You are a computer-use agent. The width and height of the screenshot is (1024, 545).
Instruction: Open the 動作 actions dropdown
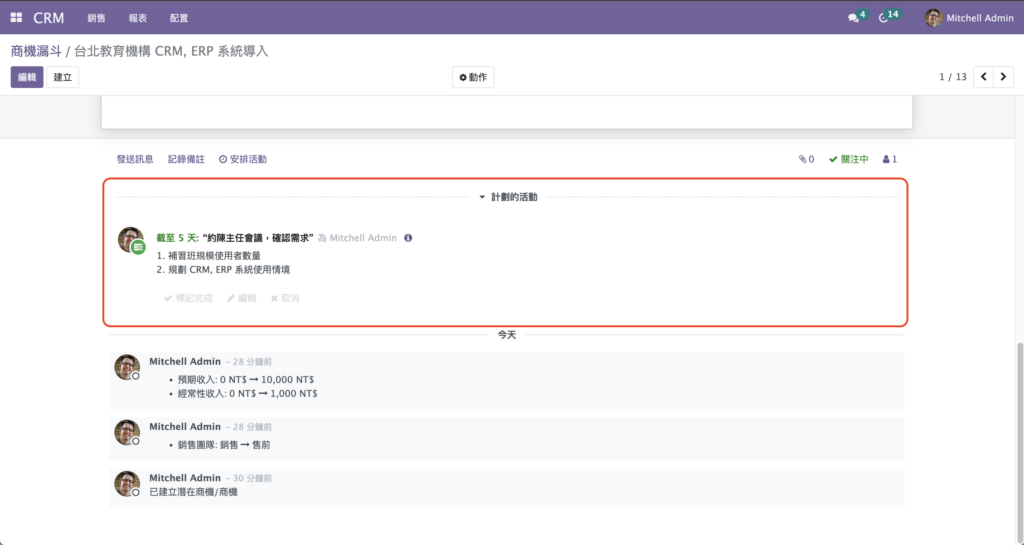coord(473,77)
